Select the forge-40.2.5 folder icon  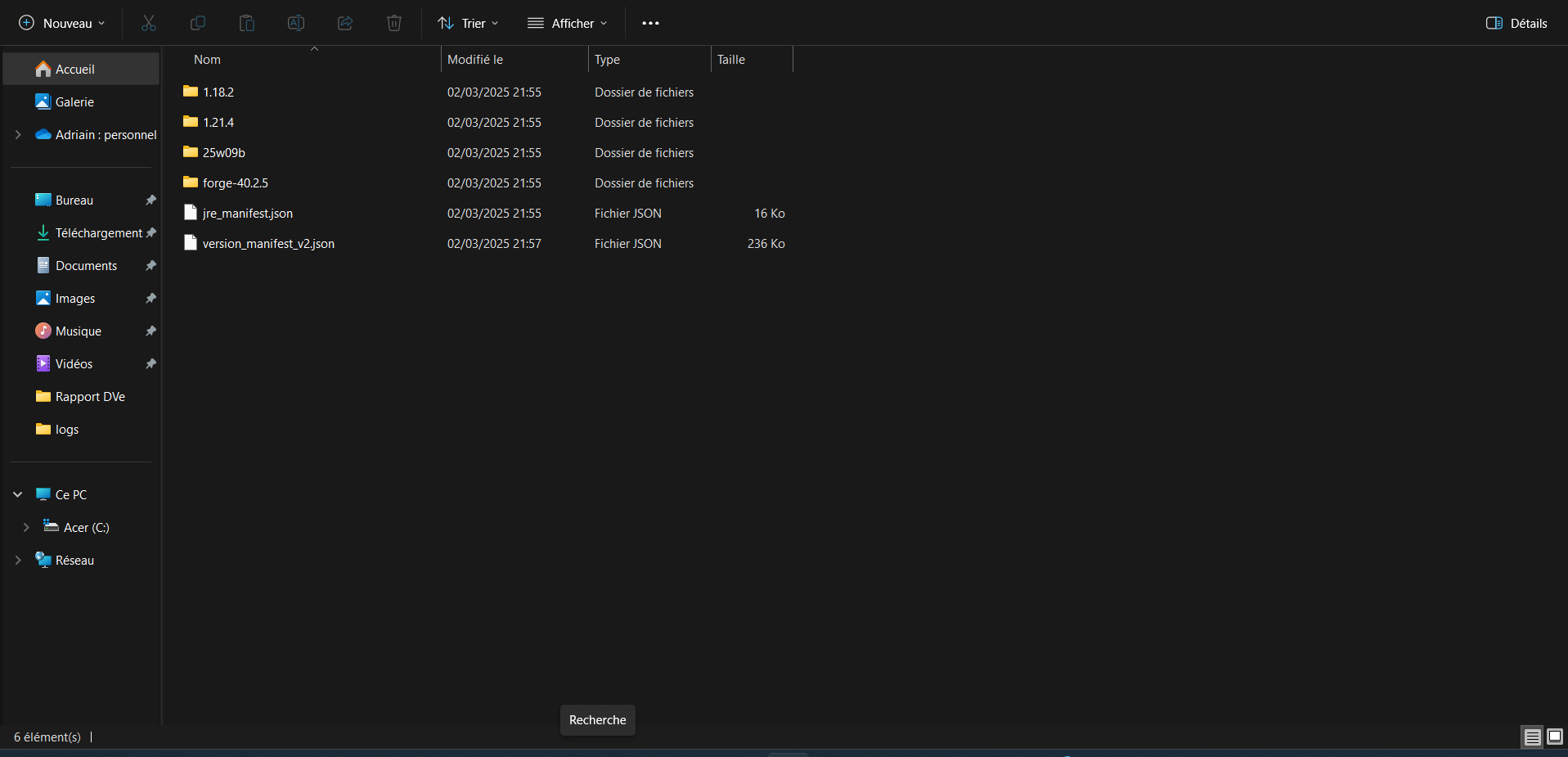coord(191,182)
